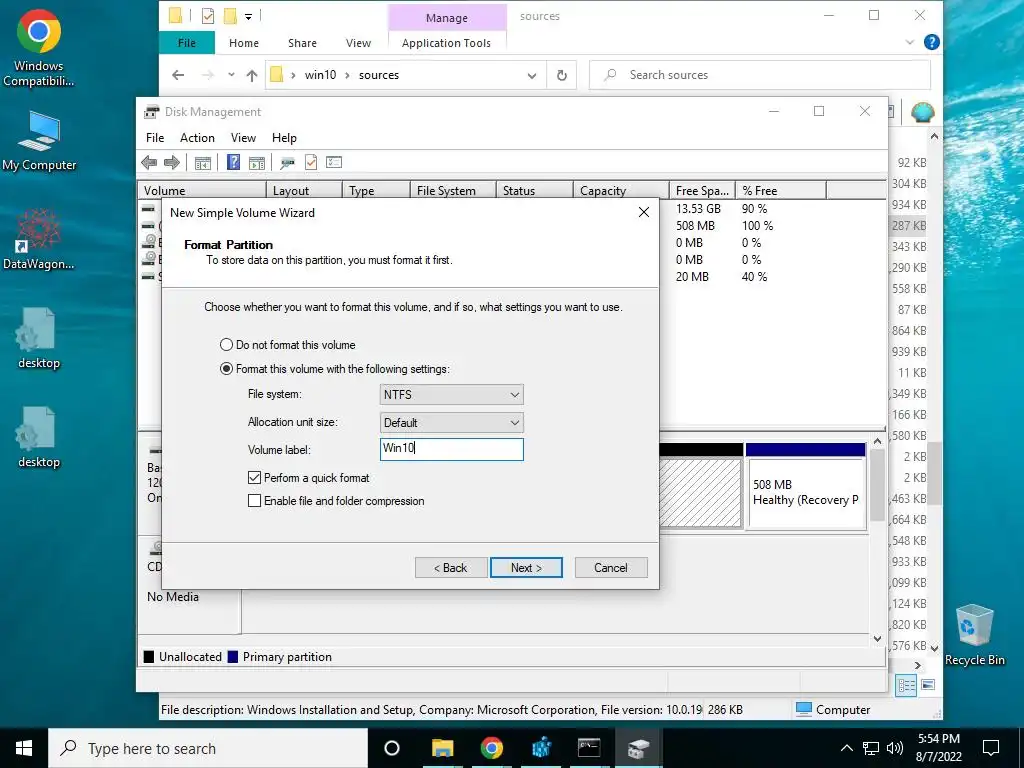Select the DataWagon desktop shortcut
Screen dimensions: 1024x768
point(39,239)
